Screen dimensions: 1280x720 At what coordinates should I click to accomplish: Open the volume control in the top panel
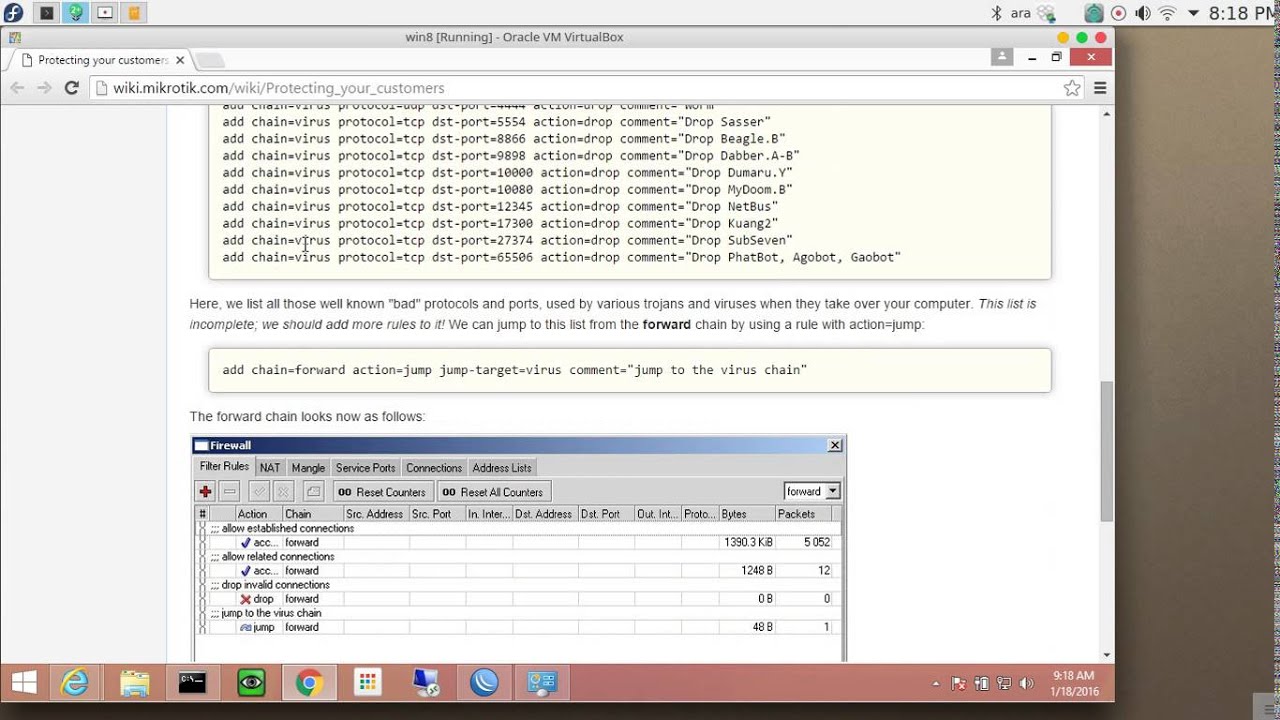pos(1143,13)
